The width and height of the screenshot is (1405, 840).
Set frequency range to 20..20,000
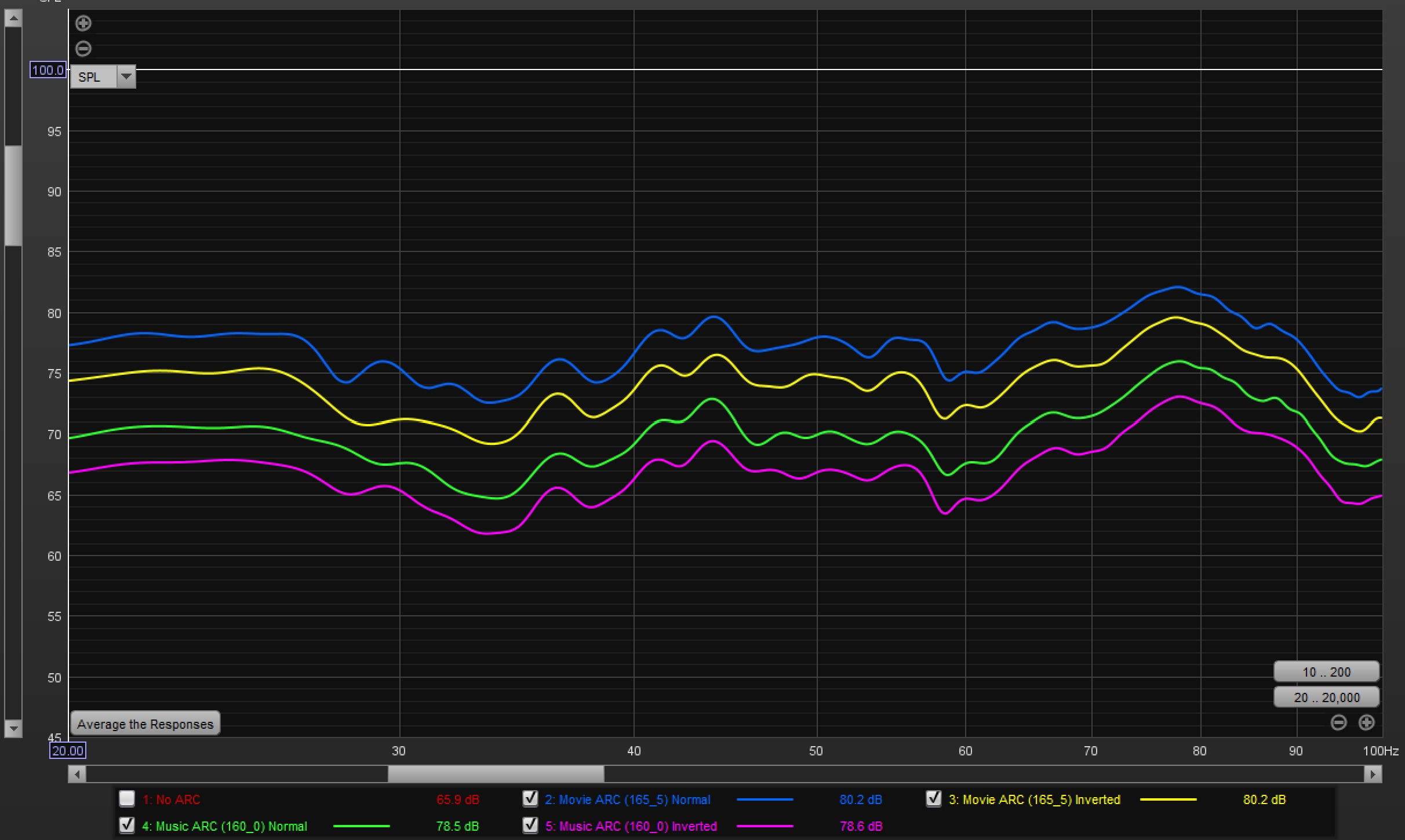1326,697
